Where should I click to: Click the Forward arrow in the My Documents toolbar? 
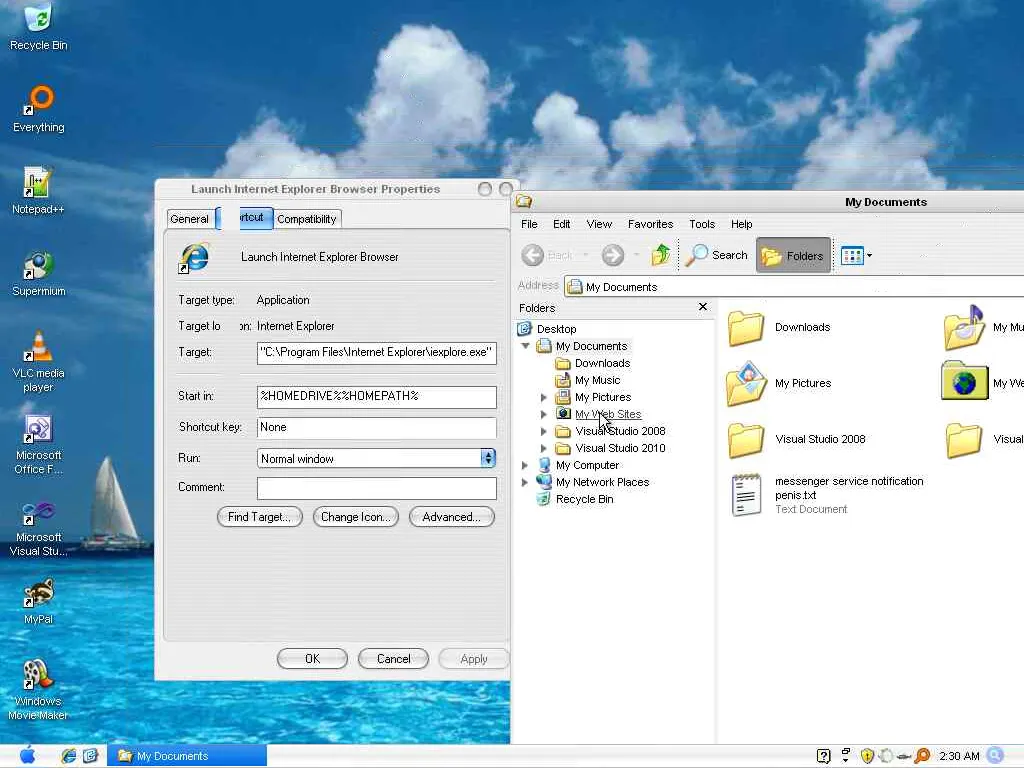(x=613, y=255)
